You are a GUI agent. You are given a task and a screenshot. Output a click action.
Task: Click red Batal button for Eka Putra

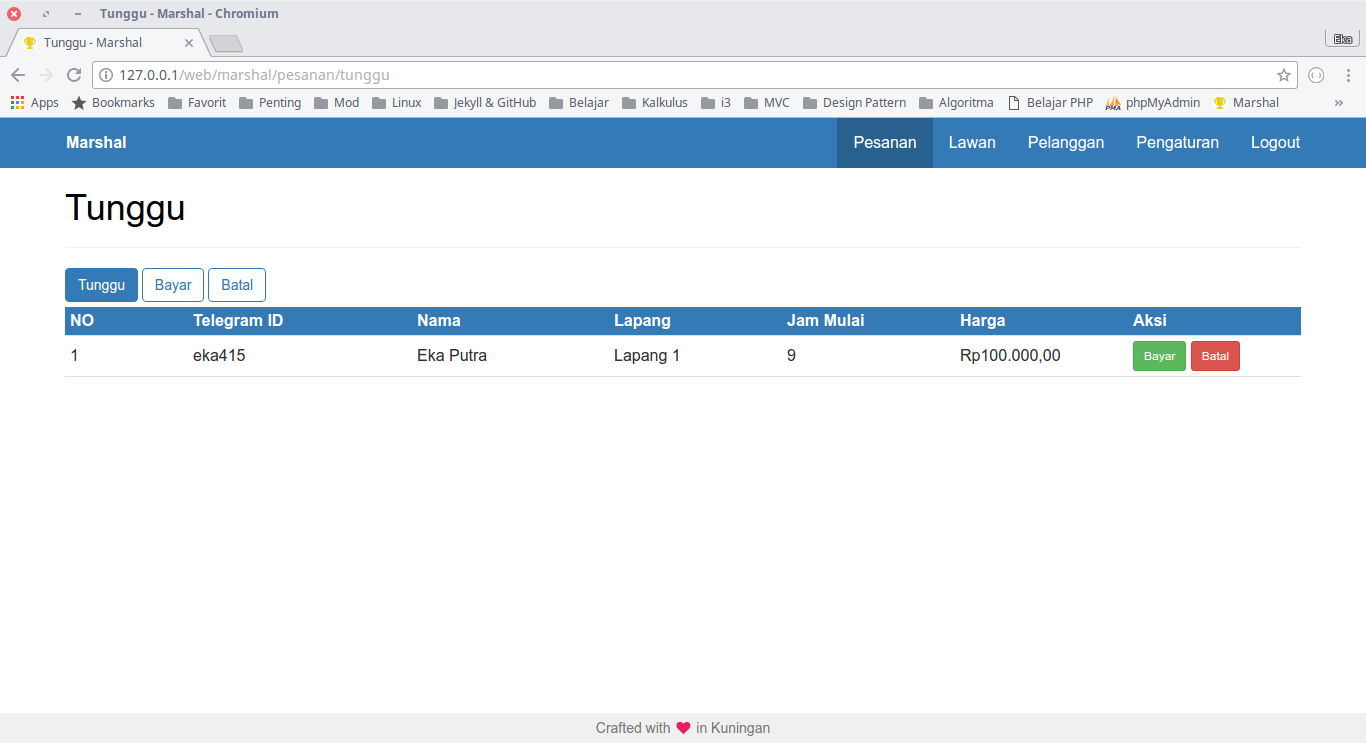point(1215,356)
